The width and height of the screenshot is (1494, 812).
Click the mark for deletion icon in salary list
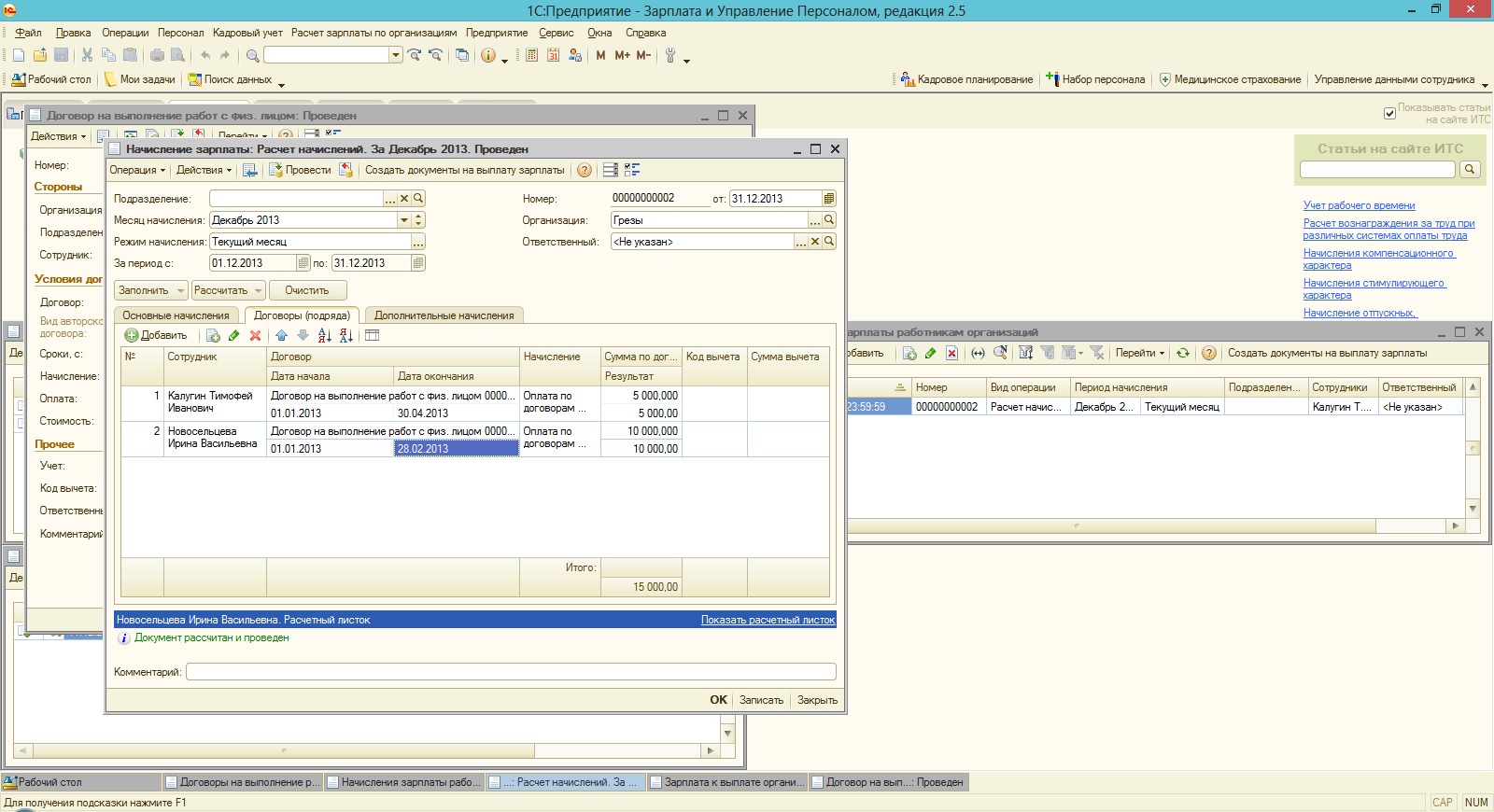tap(951, 353)
